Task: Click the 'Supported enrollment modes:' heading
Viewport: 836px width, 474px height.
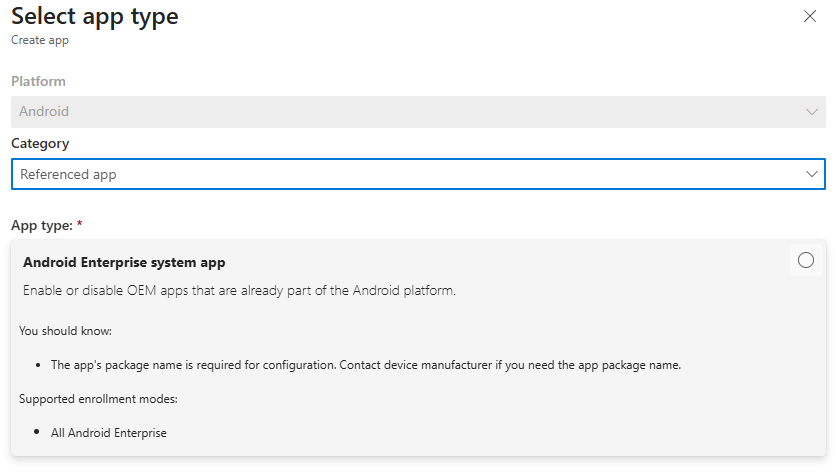Action: 99,399
